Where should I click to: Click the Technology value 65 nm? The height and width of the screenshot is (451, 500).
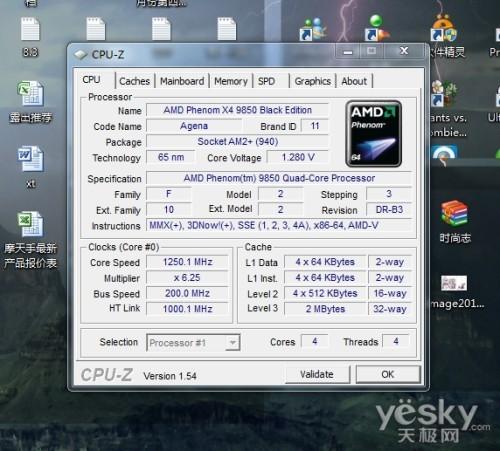pos(171,157)
